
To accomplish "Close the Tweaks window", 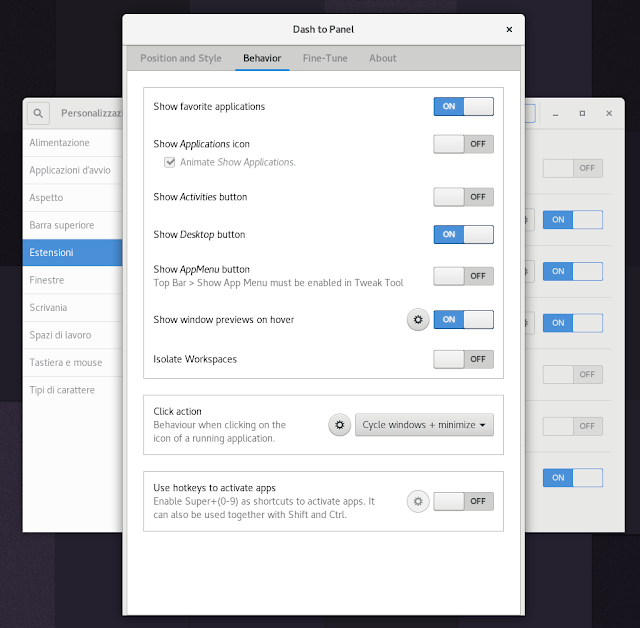I will tap(609, 113).
